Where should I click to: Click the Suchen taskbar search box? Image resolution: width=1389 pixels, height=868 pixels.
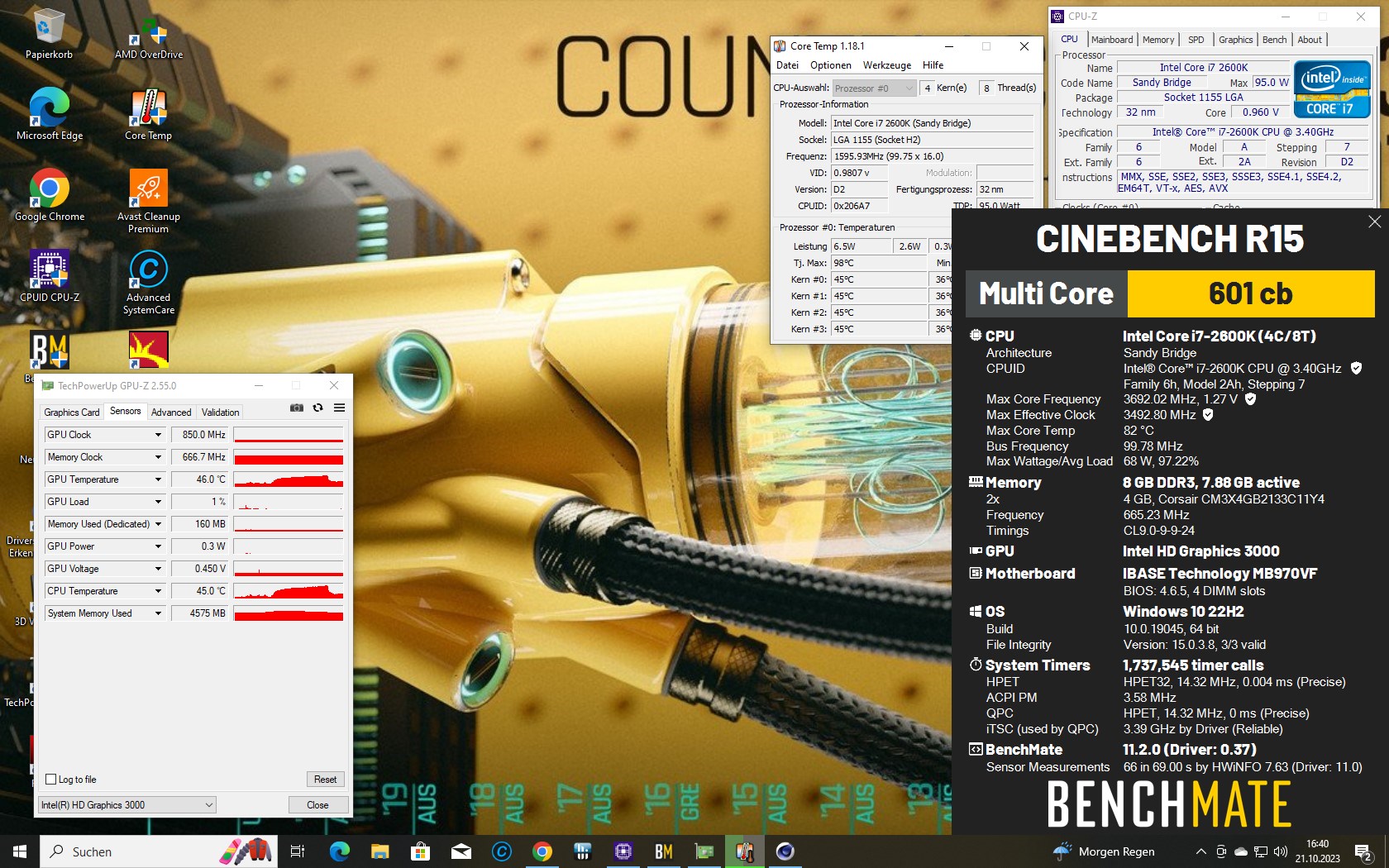160,851
